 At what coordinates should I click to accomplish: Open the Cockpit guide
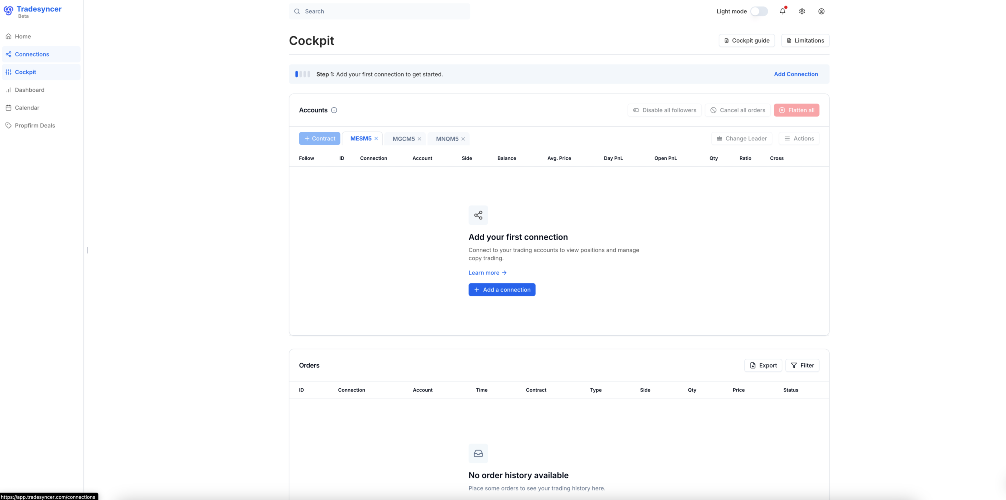[x=747, y=40]
